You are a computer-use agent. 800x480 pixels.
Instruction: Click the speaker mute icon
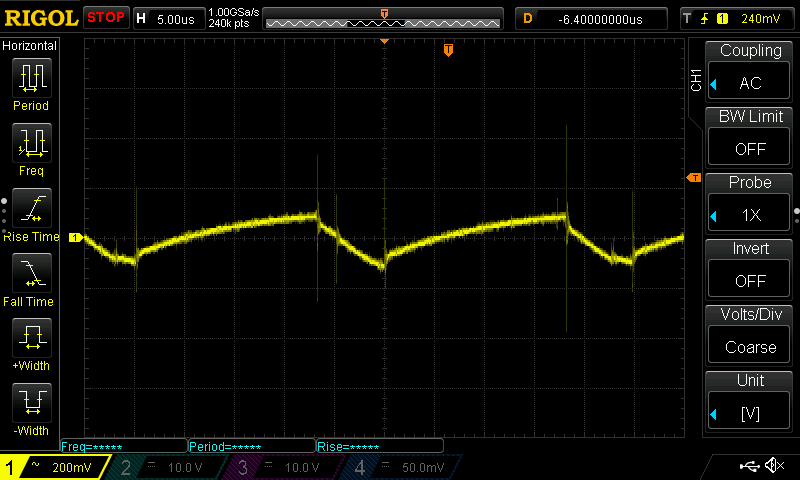click(x=773, y=465)
